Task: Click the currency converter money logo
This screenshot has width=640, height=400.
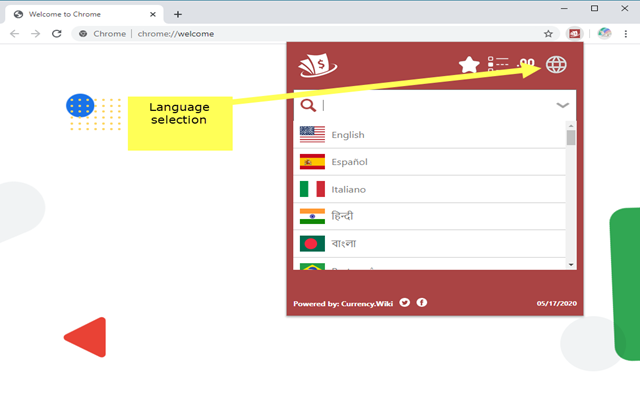Action: pyautogui.click(x=318, y=65)
